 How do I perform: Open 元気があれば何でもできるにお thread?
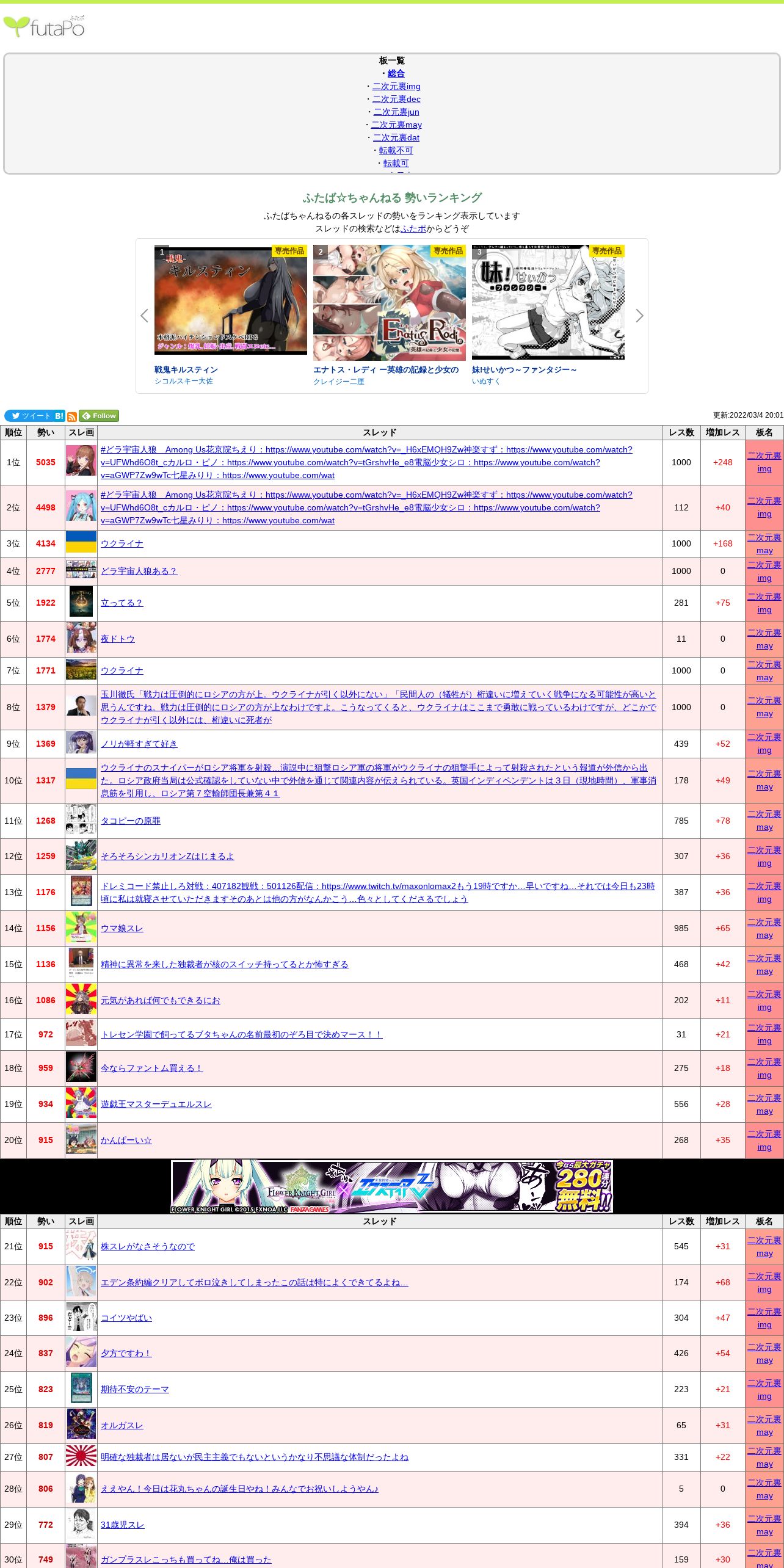click(161, 1000)
